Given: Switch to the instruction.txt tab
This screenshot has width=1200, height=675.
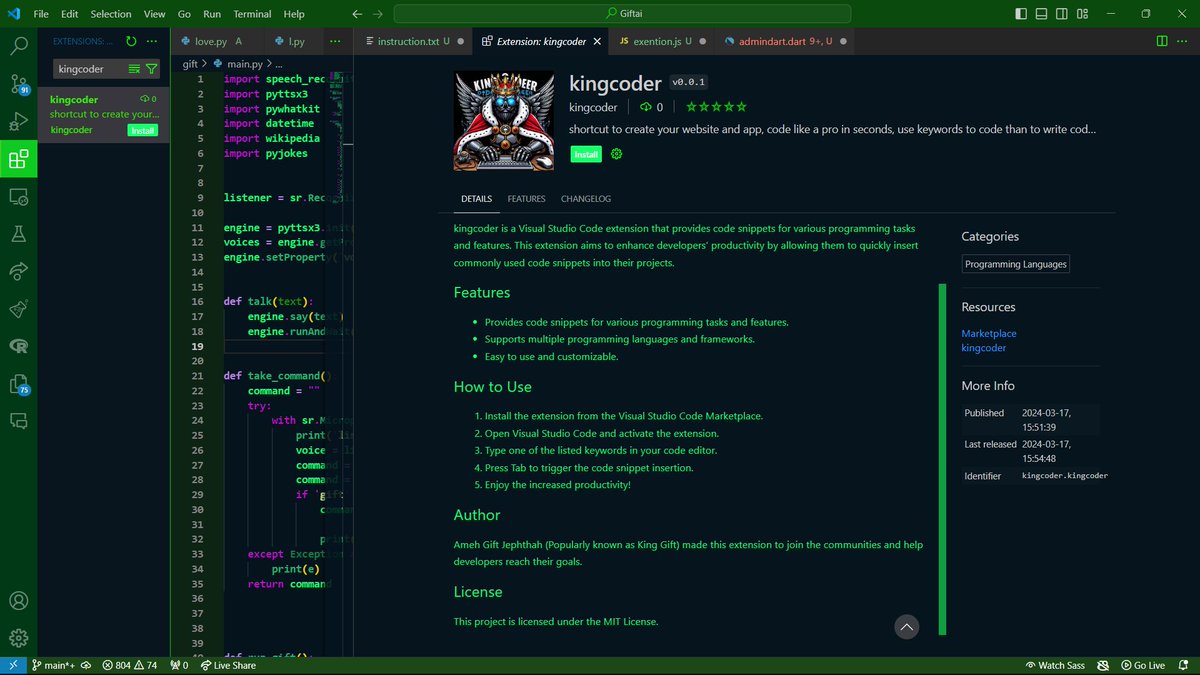Looking at the screenshot, I should (413, 41).
